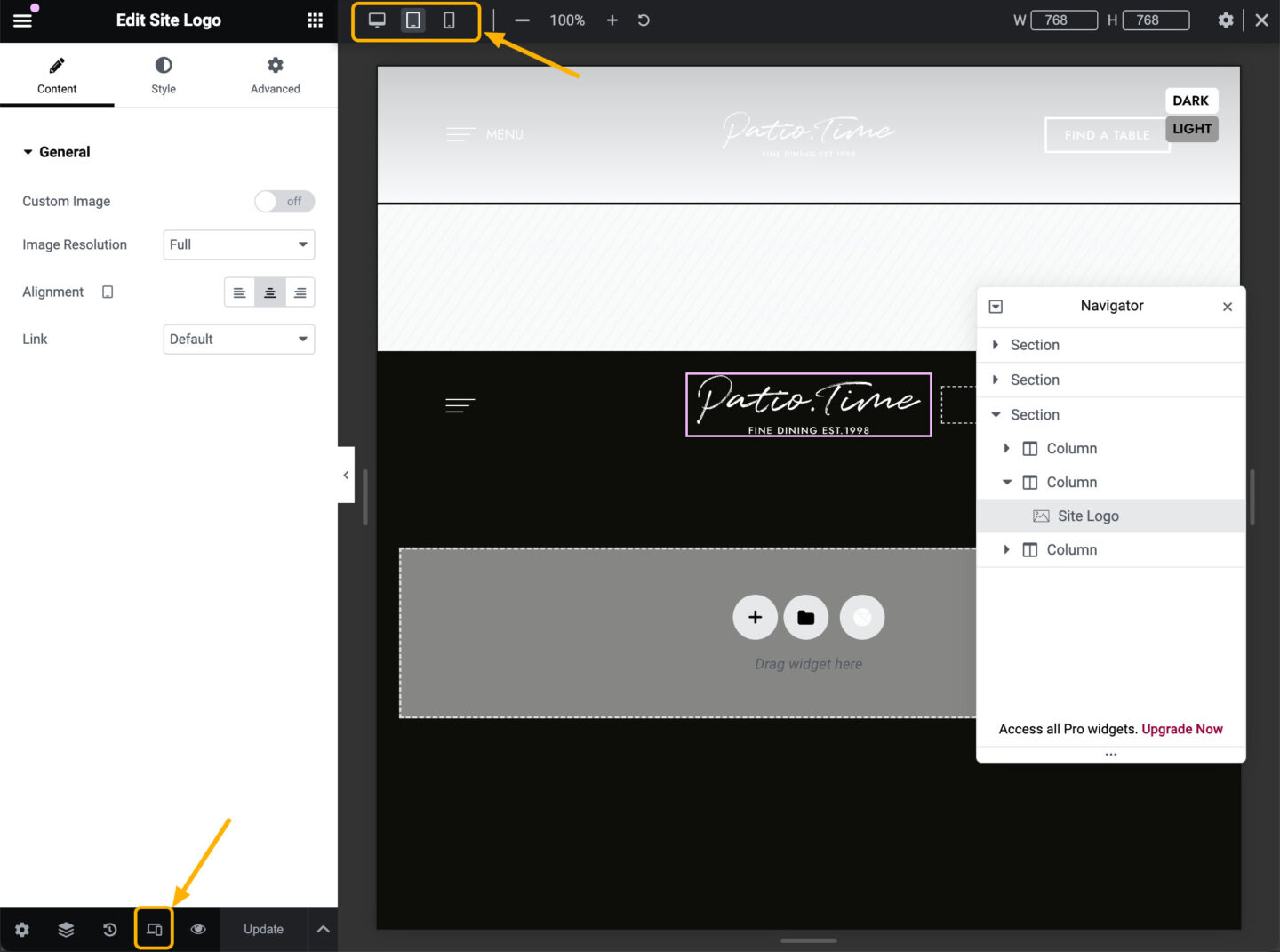Select left alignment for the logo

click(x=239, y=292)
